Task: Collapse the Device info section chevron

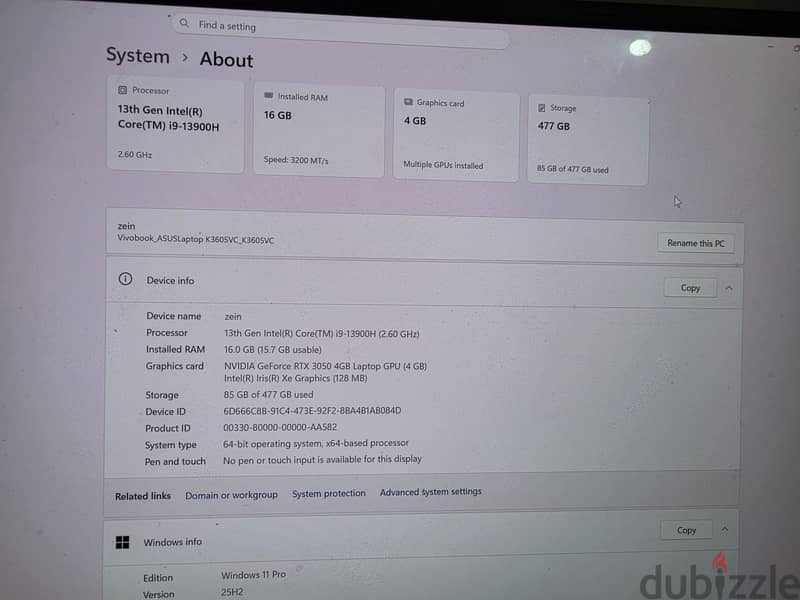Action: pos(729,289)
